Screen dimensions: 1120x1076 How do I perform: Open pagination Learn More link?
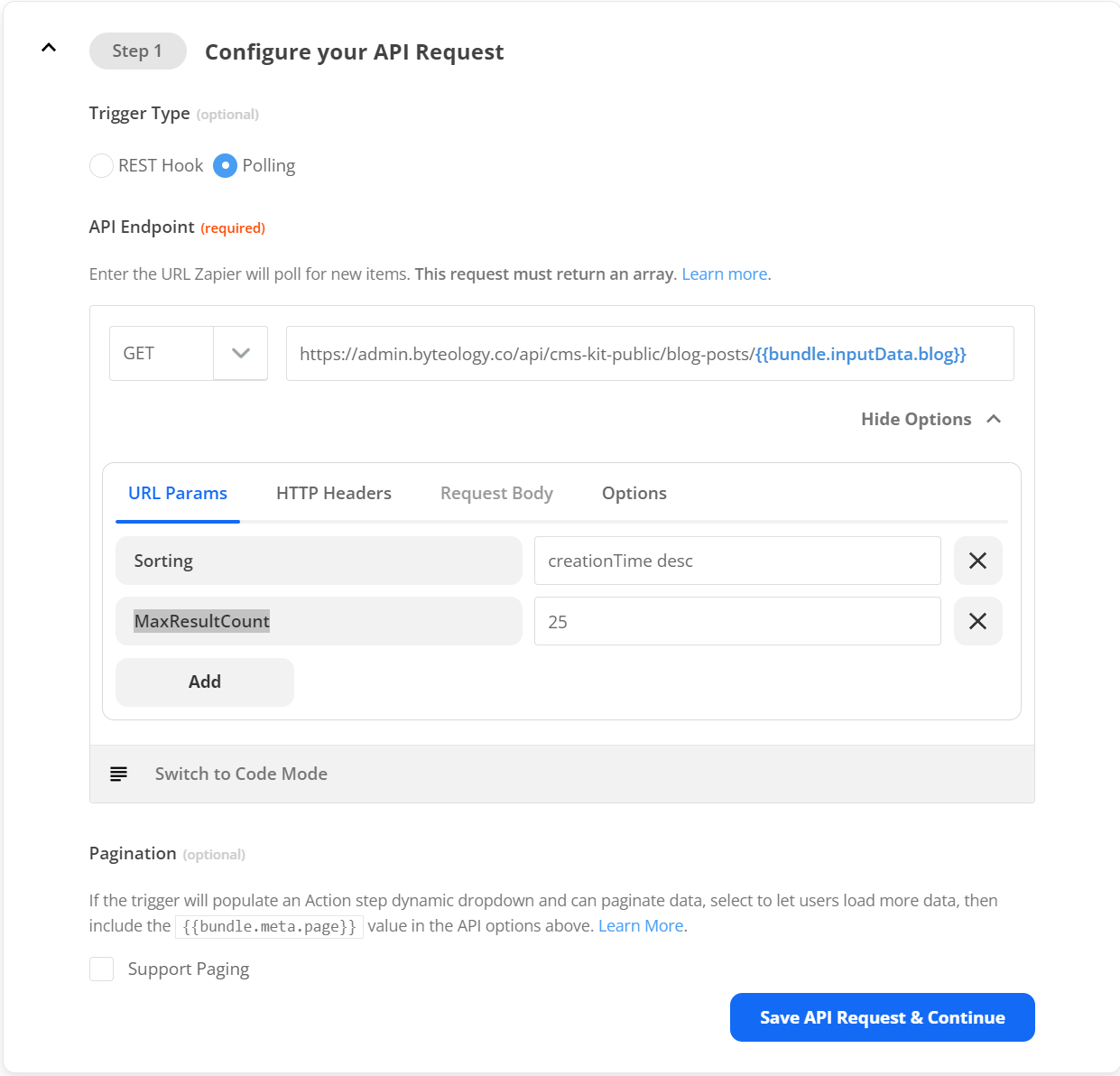click(641, 926)
